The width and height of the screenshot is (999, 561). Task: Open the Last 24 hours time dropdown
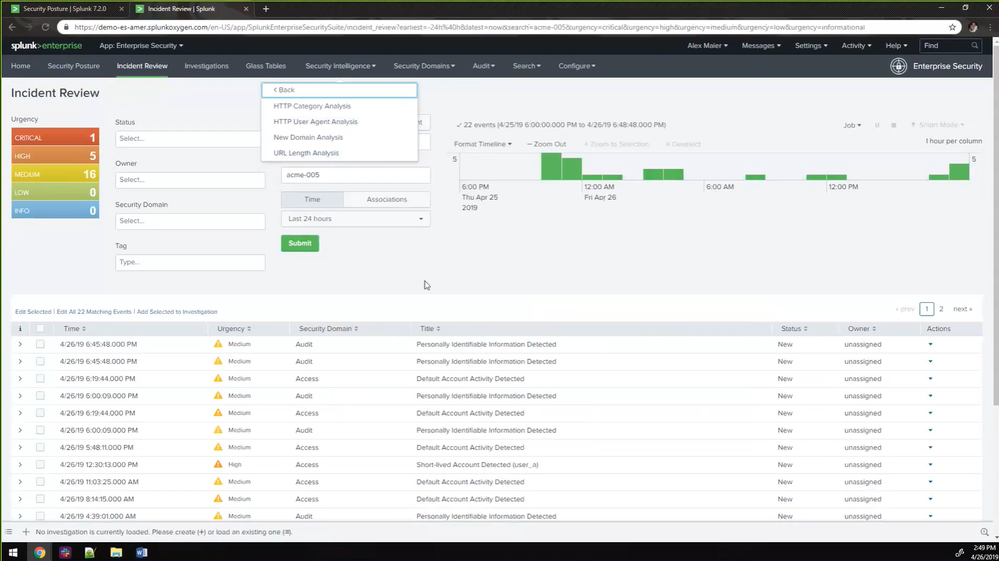(356, 218)
